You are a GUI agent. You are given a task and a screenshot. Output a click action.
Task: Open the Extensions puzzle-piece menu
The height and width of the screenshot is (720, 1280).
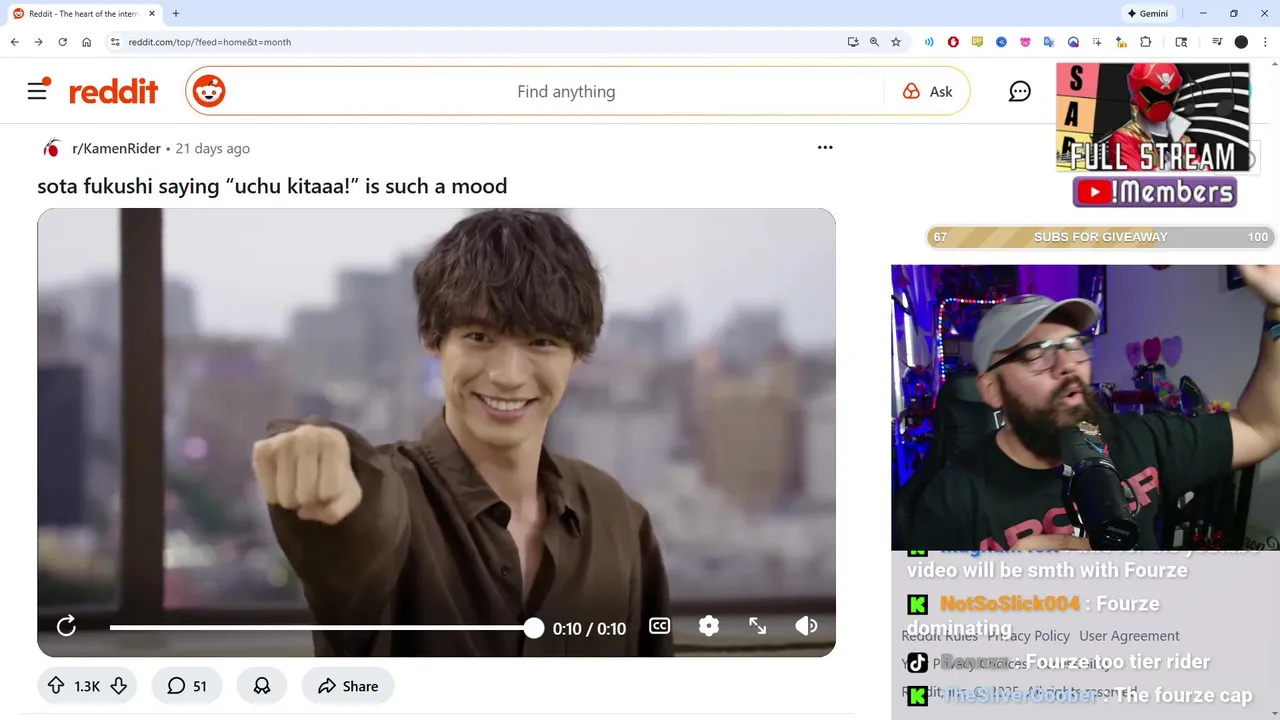(1146, 42)
